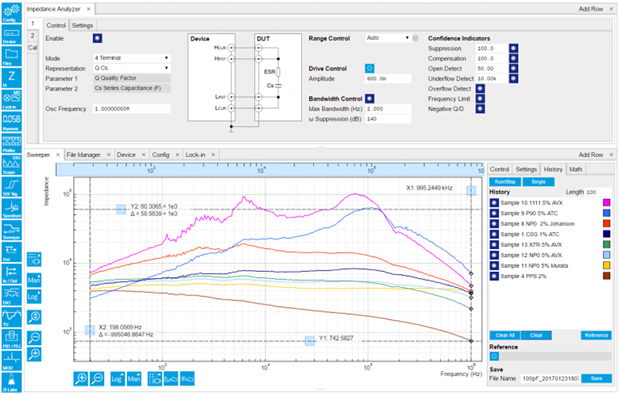Select the Cal side tab
The image size is (620, 395).
point(32,47)
